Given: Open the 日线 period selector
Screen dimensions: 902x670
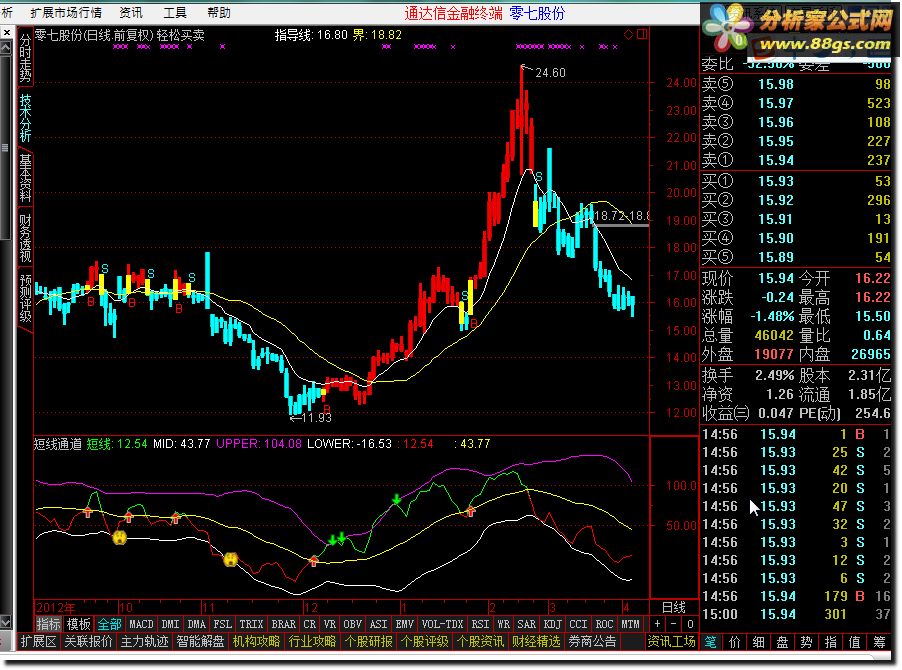Looking at the screenshot, I should 674,607.
